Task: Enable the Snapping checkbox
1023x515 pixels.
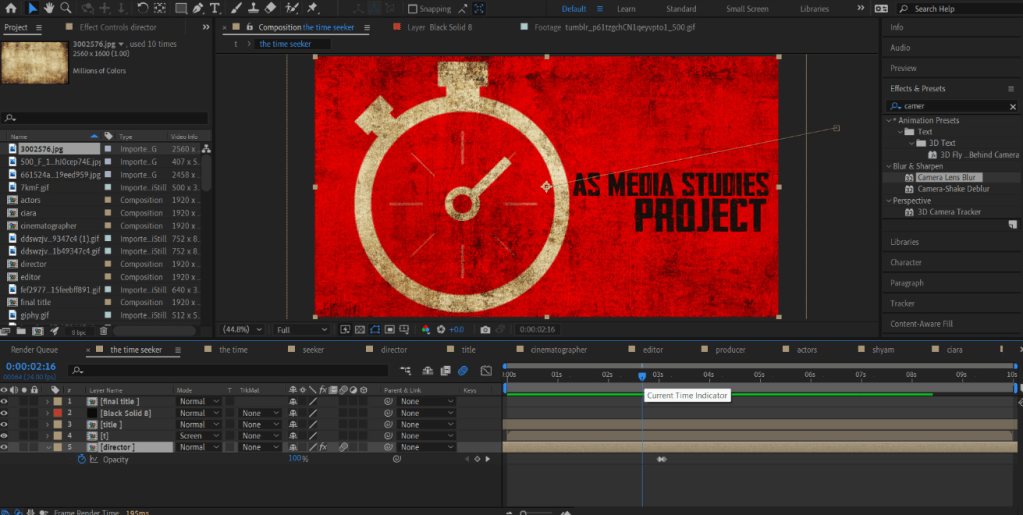Action: [413, 9]
